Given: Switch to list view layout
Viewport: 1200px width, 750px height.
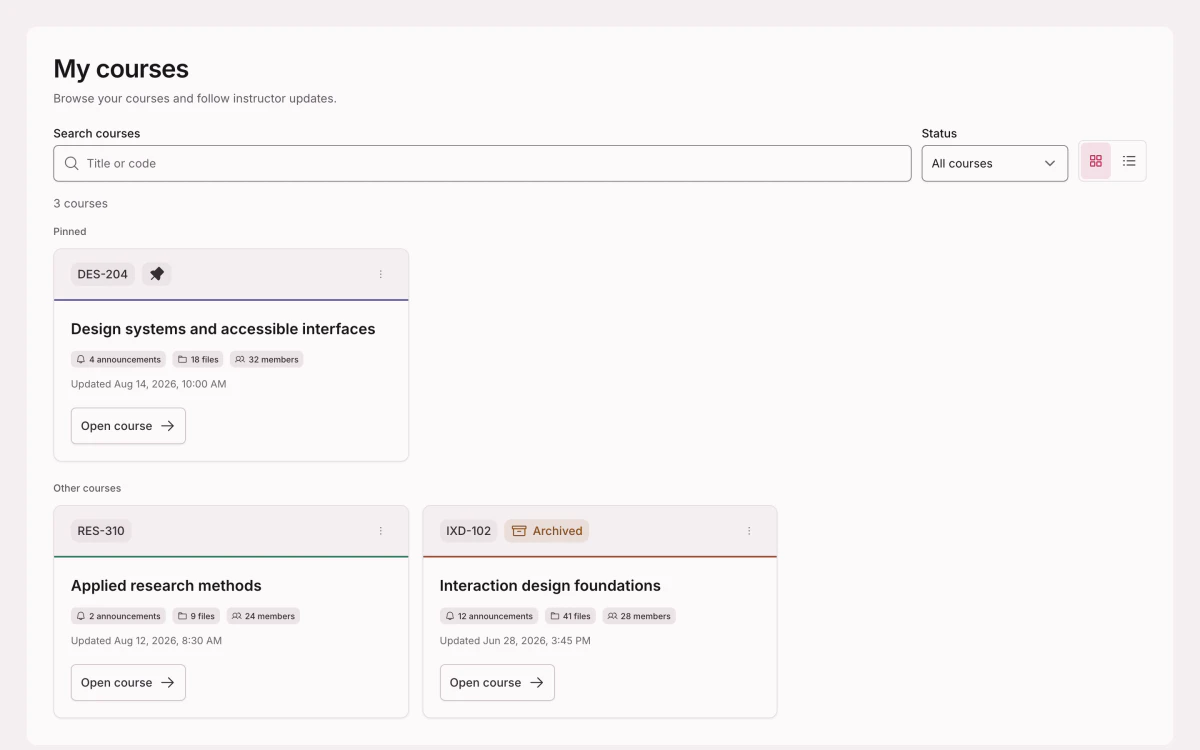Looking at the screenshot, I should [1129, 161].
